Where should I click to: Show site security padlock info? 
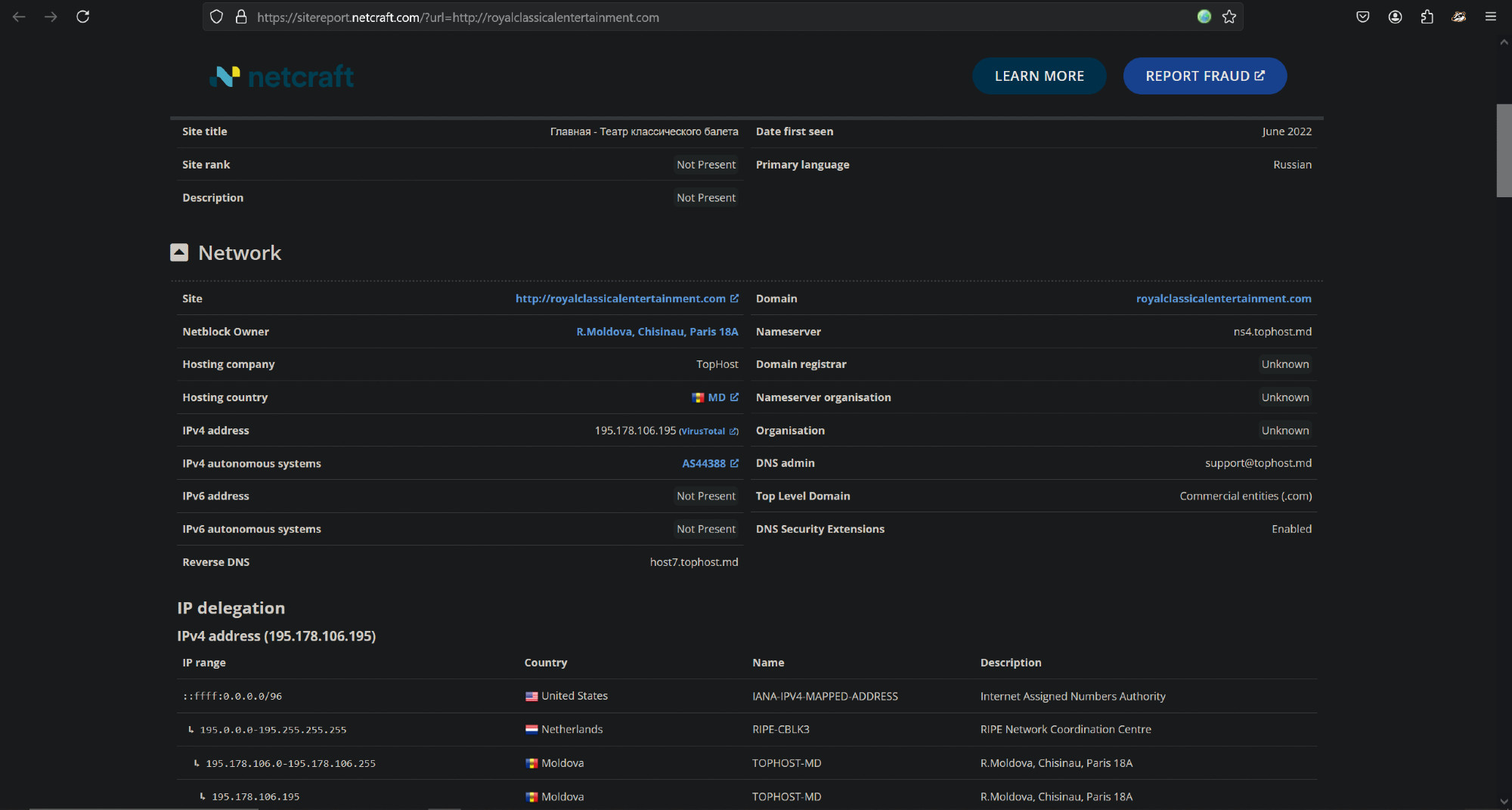241,17
